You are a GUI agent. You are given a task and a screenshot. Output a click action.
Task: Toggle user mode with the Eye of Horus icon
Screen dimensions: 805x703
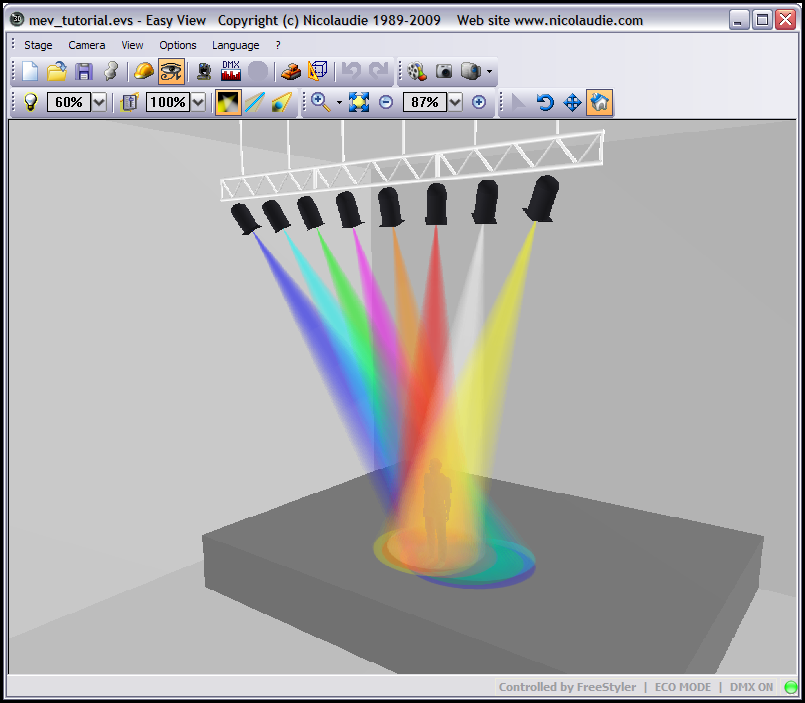(171, 71)
